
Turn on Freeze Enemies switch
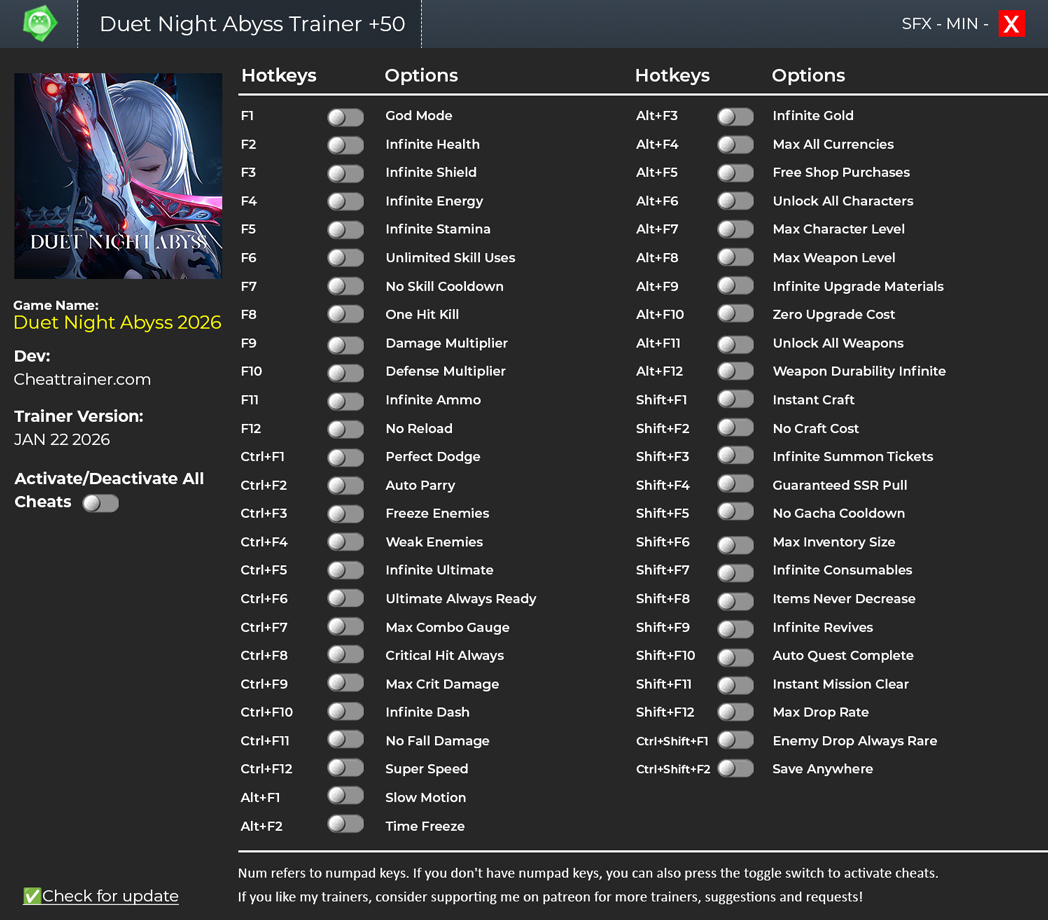click(x=345, y=514)
